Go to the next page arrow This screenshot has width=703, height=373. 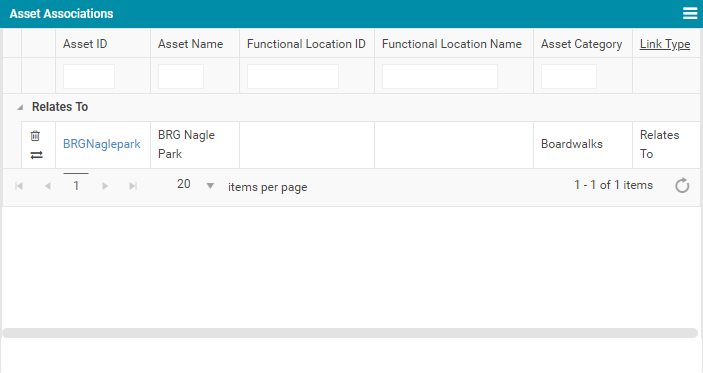pos(105,186)
